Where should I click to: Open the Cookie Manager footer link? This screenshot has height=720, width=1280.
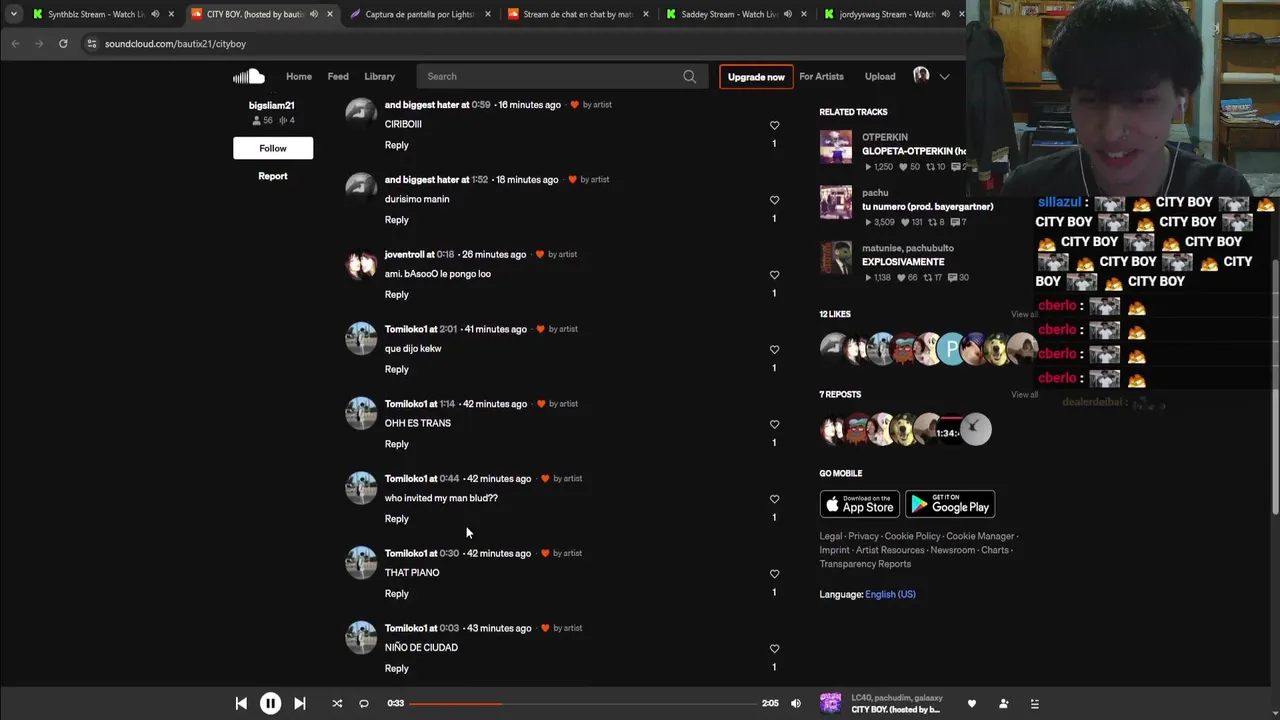[980, 537]
